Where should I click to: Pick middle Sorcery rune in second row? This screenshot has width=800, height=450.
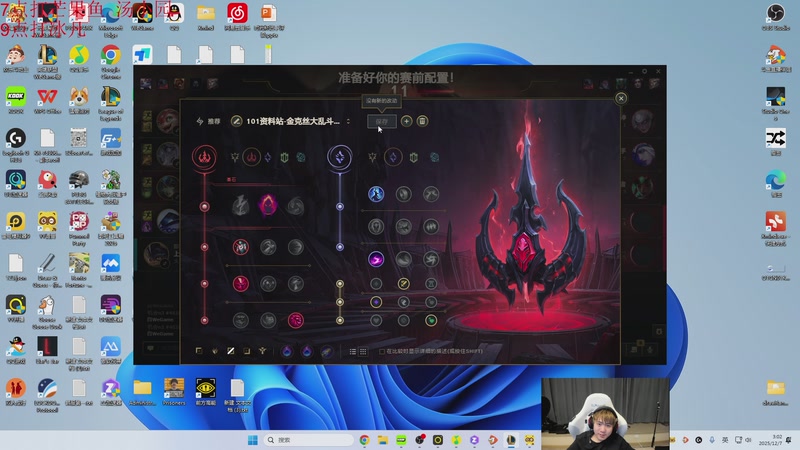(x=404, y=226)
